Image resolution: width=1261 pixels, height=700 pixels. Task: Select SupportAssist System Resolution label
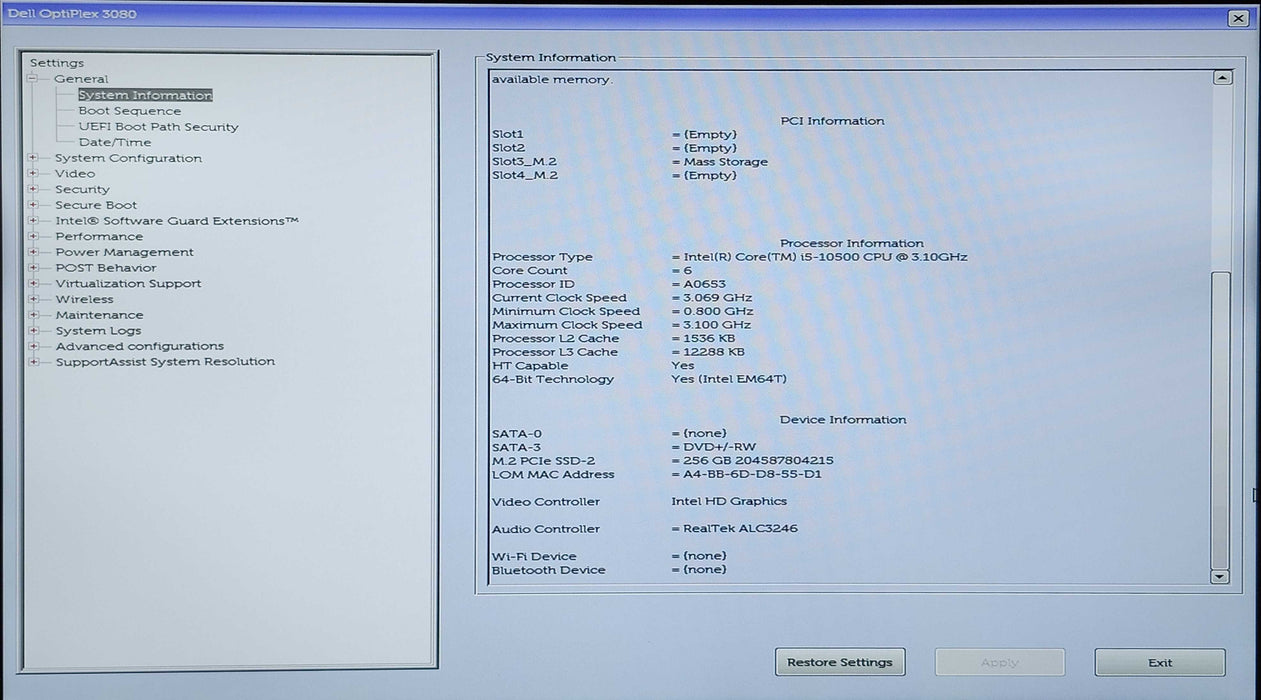coord(165,362)
